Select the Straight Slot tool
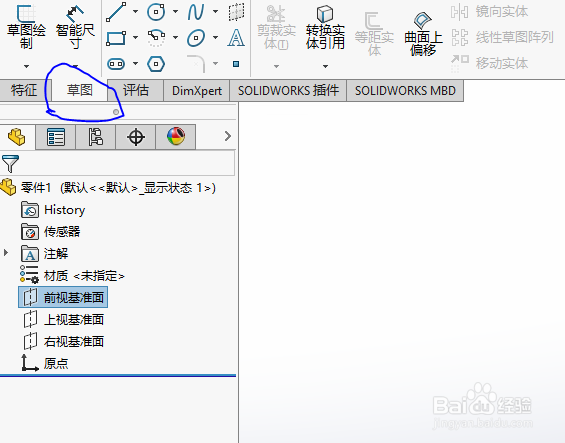This screenshot has width=565, height=443. coord(116,64)
